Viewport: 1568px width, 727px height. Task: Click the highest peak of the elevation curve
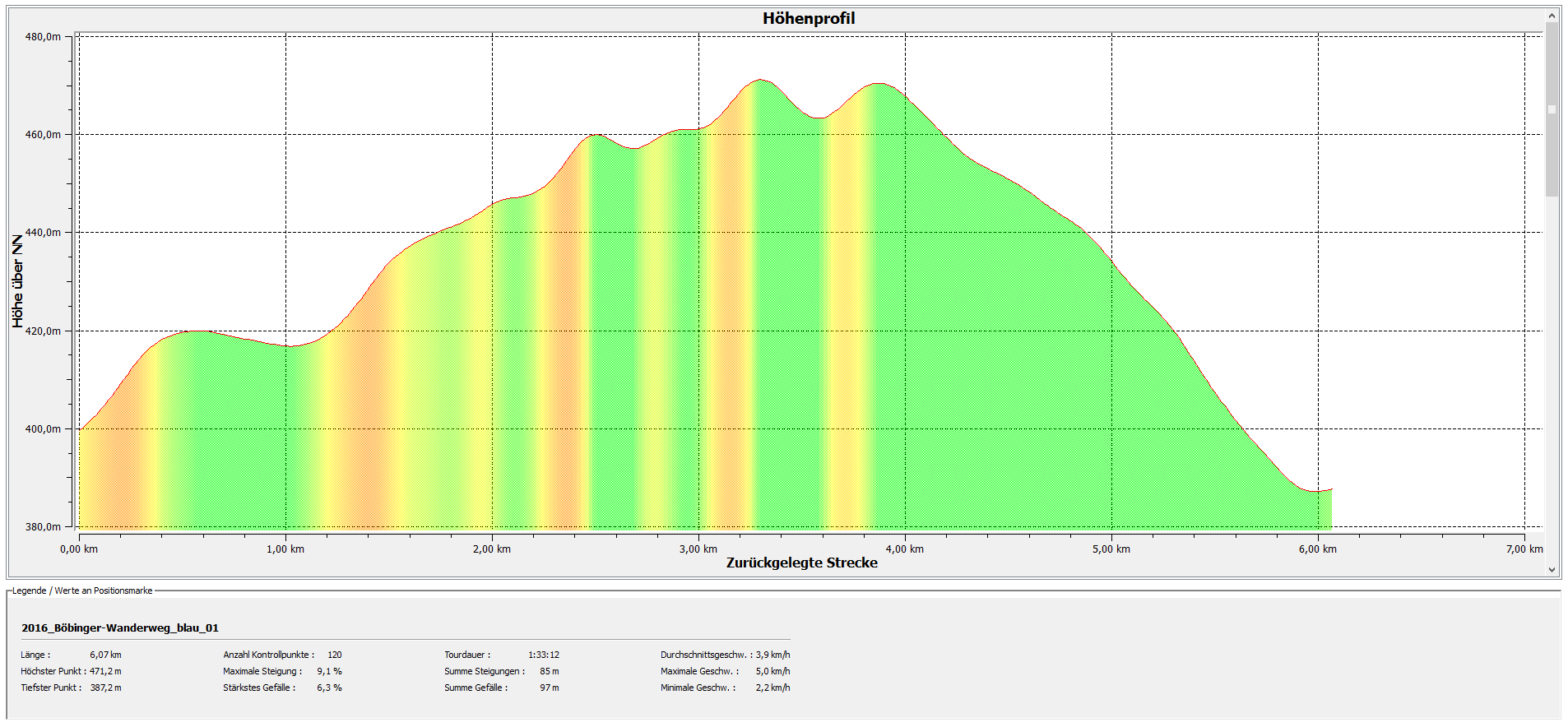point(760,80)
